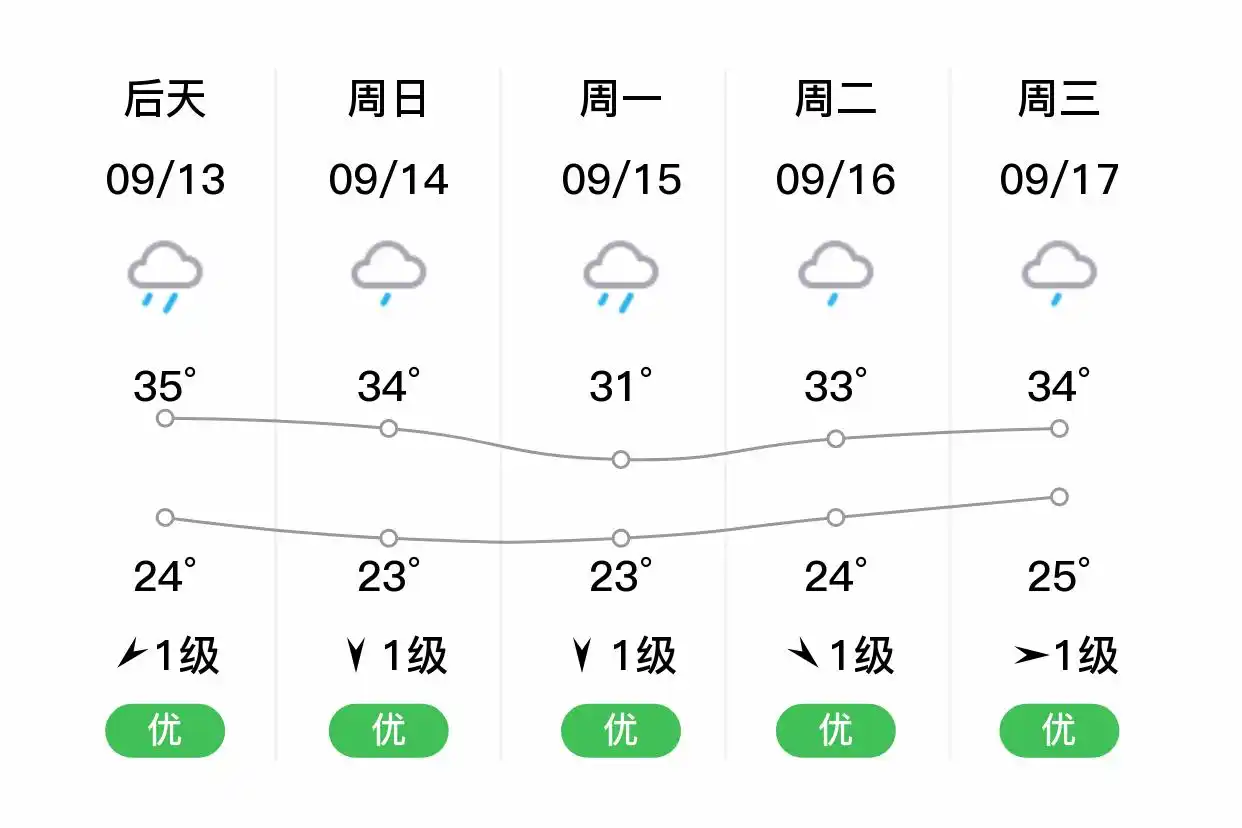The height and width of the screenshot is (828, 1242).
Task: Select the light rain icon under 周日
Action: 388,275
